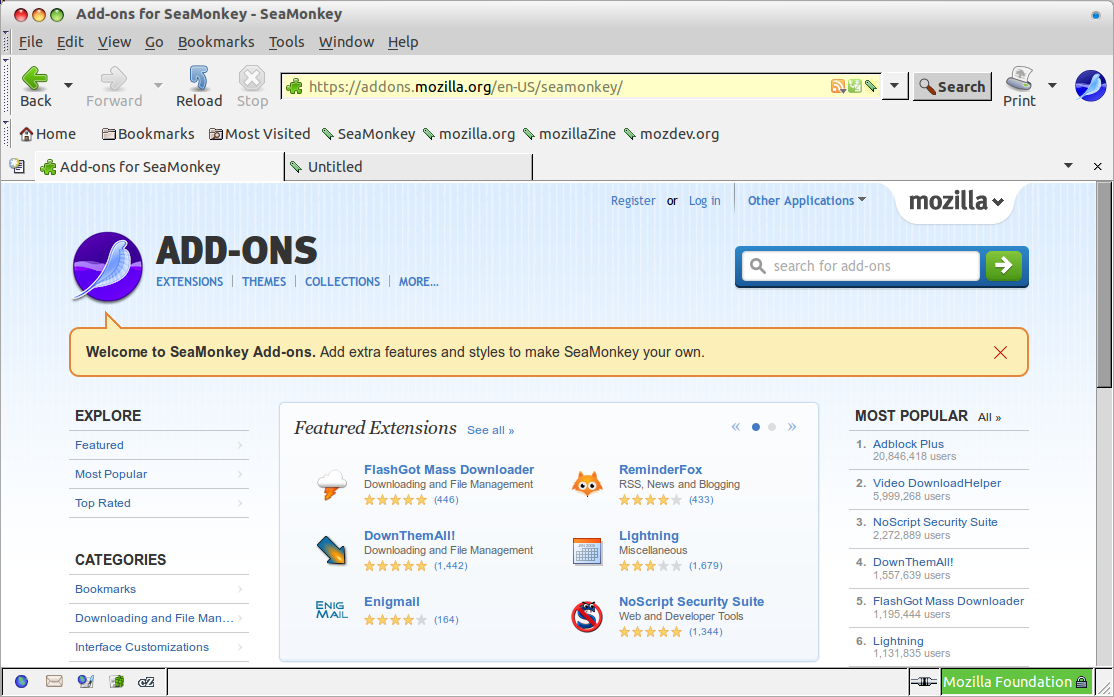Open the File menu
The image size is (1114, 697).
click(x=31, y=42)
